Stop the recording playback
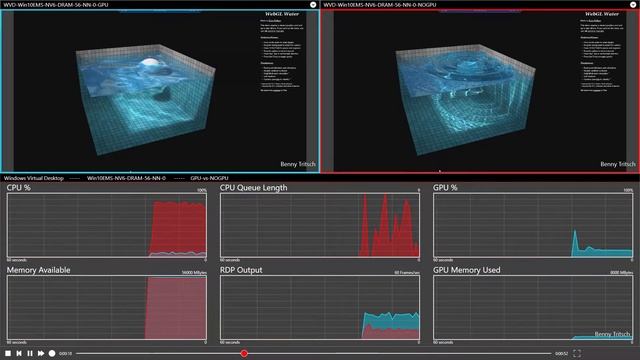The image size is (640, 360). [x=8, y=353]
